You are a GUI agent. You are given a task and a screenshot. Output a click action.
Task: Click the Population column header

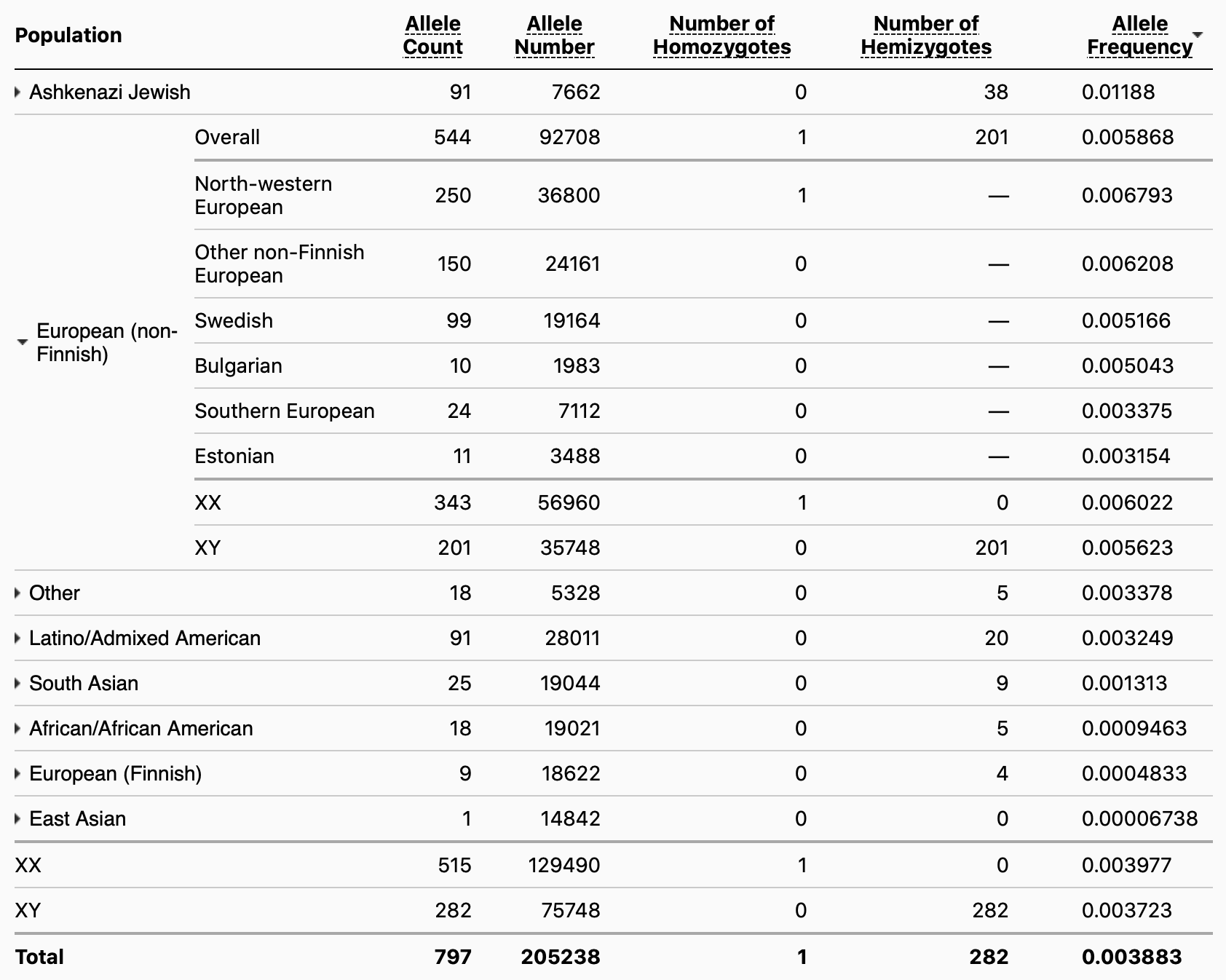pos(68,35)
